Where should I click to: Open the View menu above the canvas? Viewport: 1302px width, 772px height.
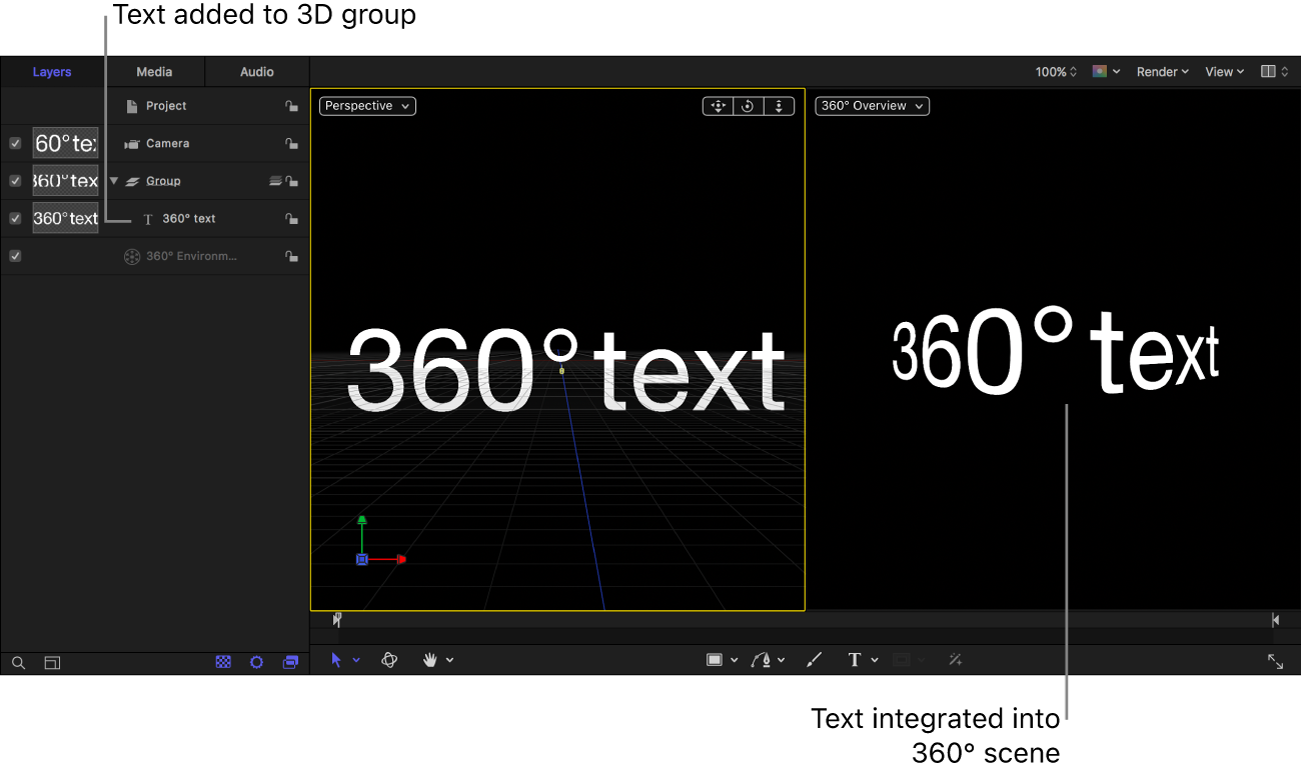tap(1222, 71)
